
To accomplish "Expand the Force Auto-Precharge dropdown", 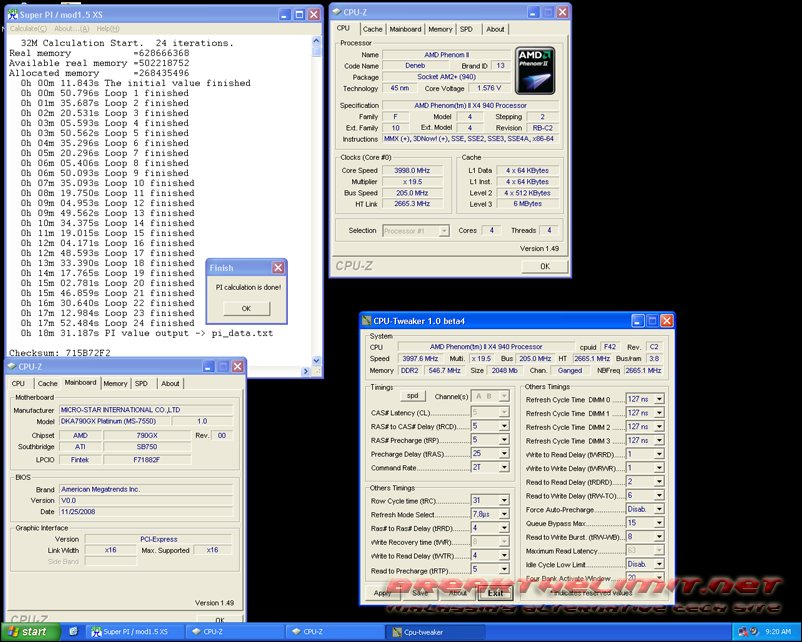I will 659,509.
